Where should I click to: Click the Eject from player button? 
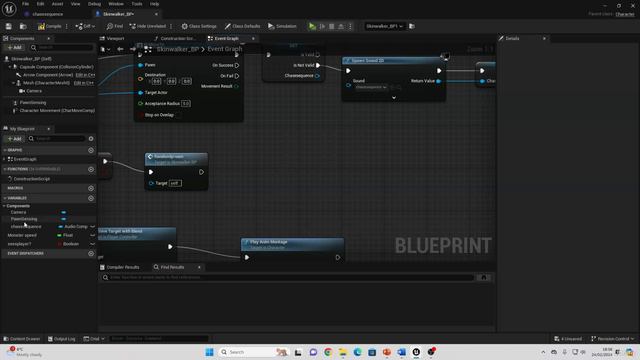[341, 26]
